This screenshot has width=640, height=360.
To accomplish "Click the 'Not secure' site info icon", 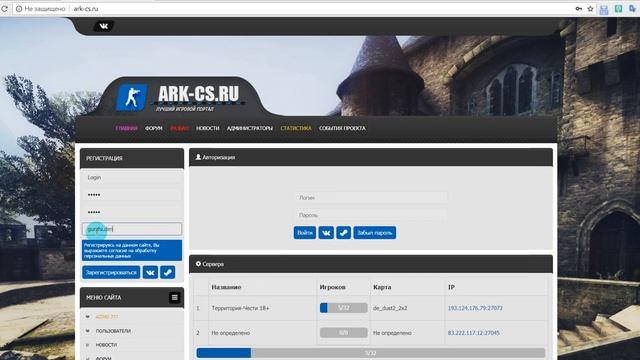I will click(x=19, y=9).
